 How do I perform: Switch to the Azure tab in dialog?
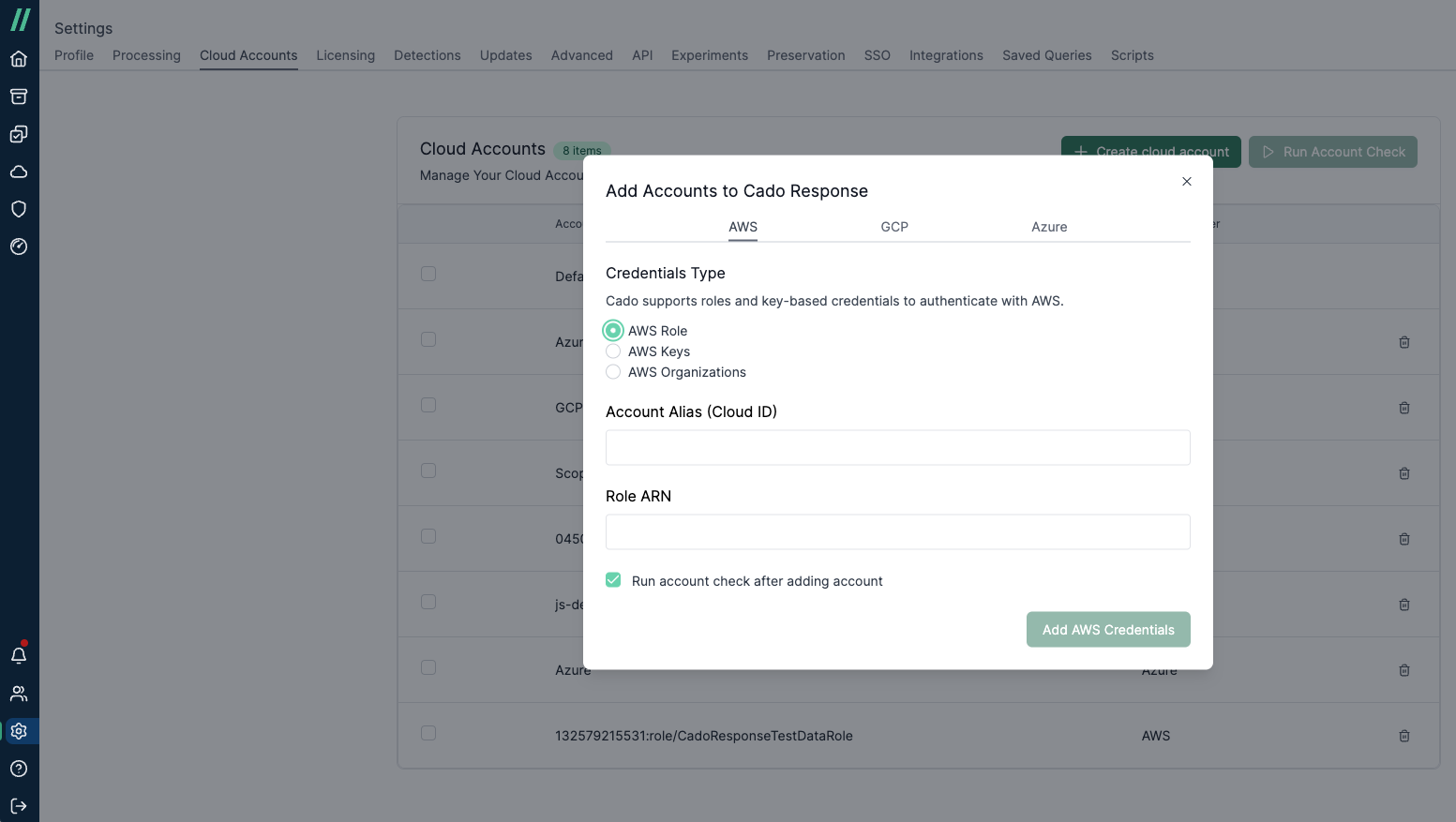tap(1049, 227)
